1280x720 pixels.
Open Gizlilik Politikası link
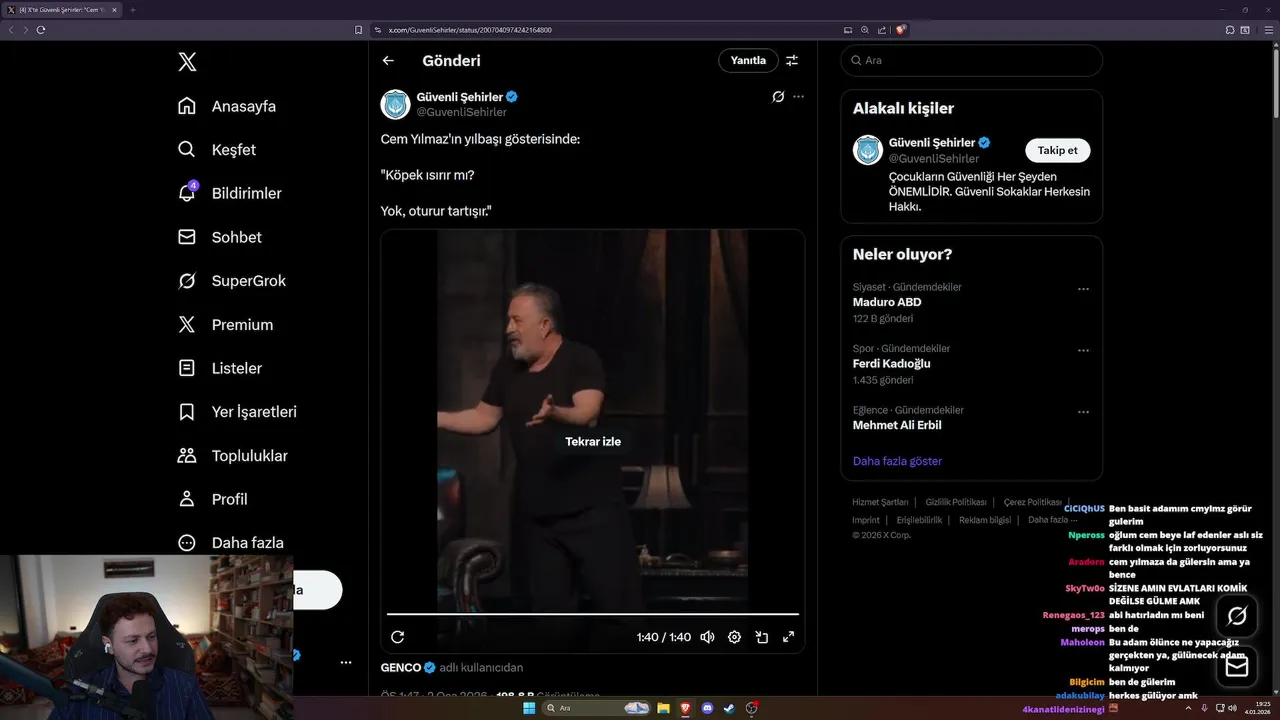coord(956,502)
